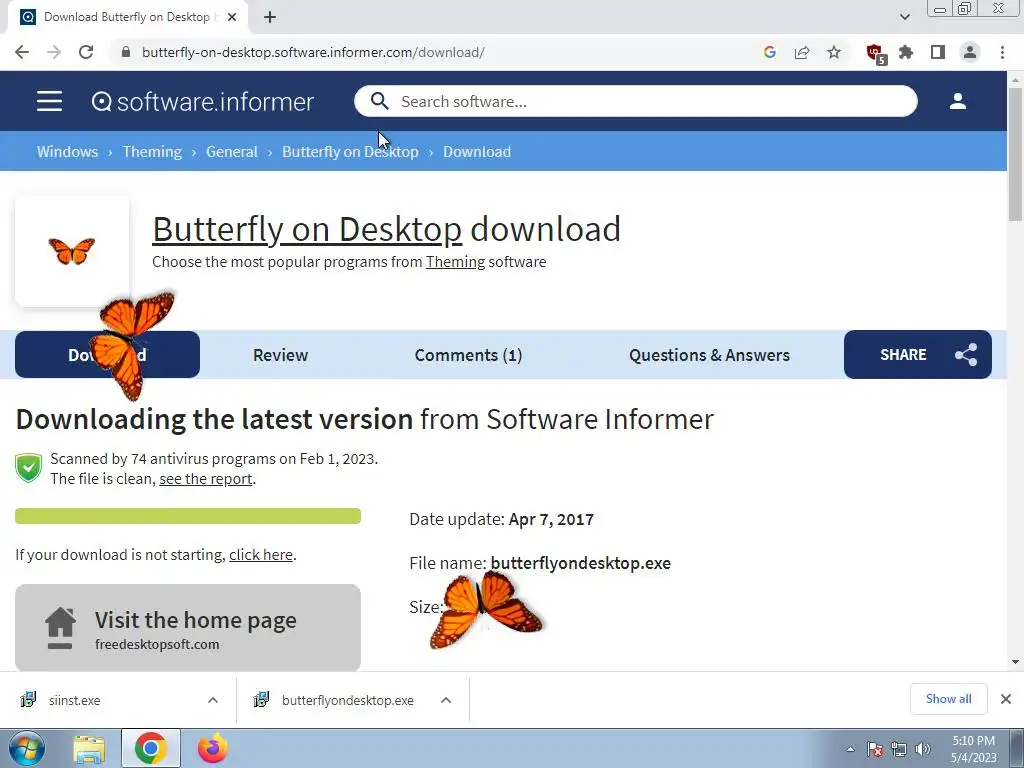1024x768 pixels.
Task: Close the downloads bar
Action: [1006, 699]
